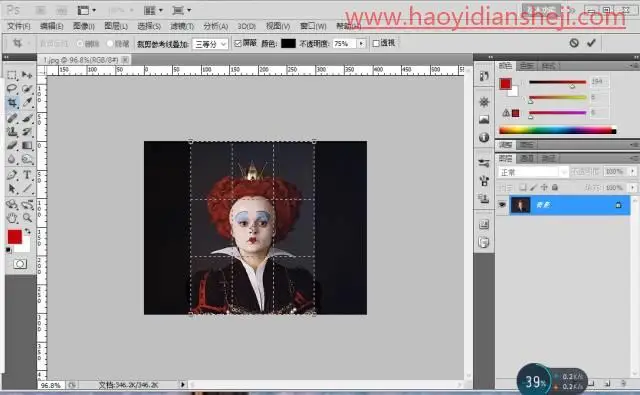Toggle lock position in Layers panel
Image resolution: width=640 pixels, height=395 pixels.
544,187
